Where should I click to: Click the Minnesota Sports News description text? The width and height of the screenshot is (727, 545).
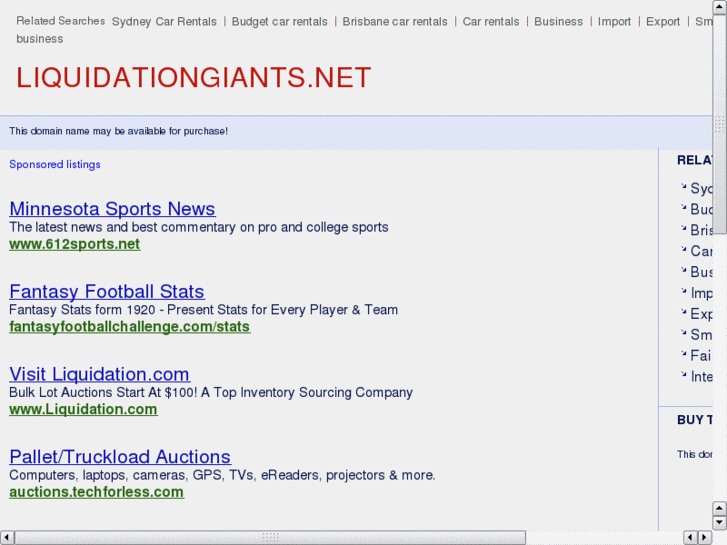(x=199, y=227)
